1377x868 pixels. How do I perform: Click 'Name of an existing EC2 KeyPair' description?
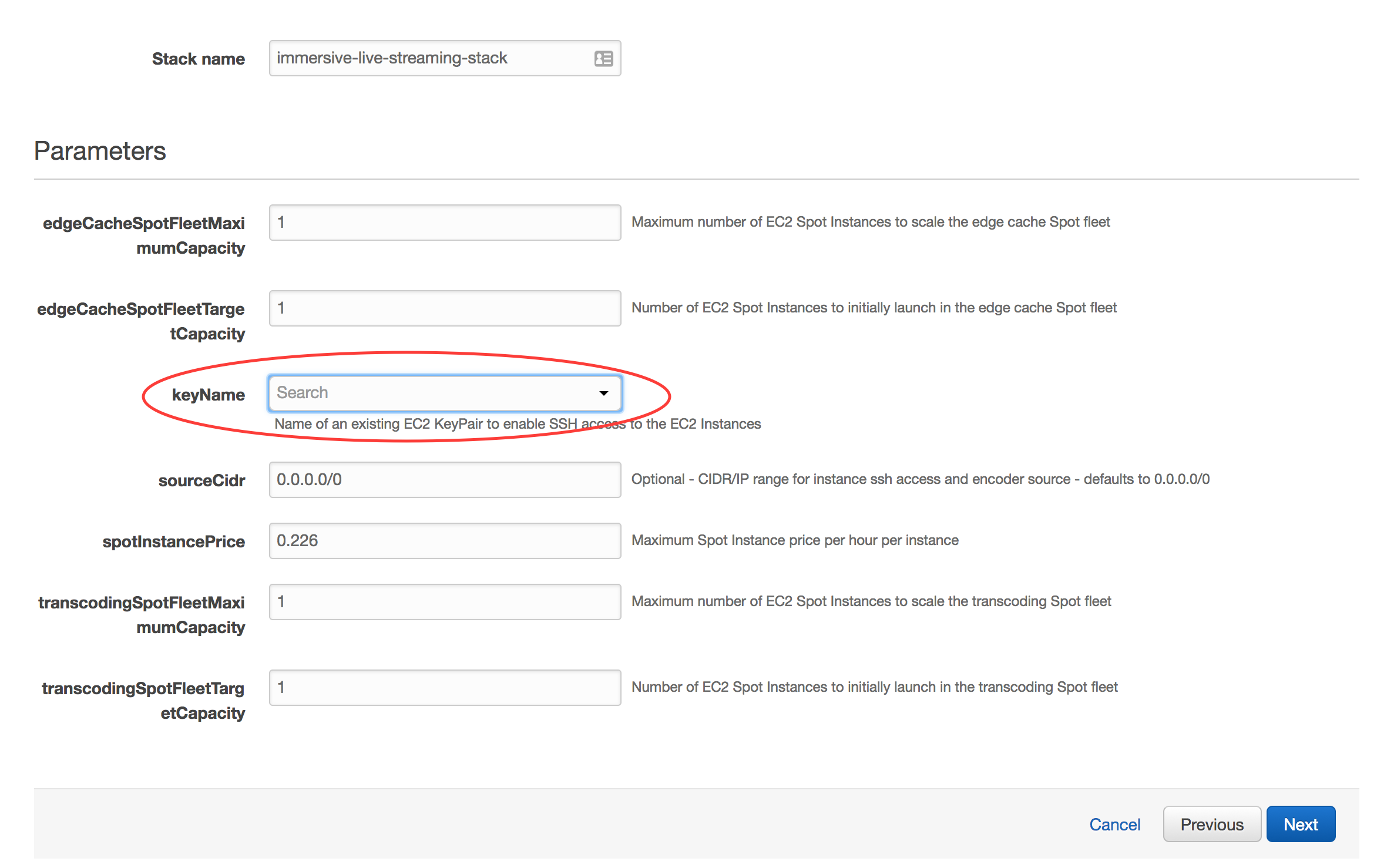coord(518,424)
